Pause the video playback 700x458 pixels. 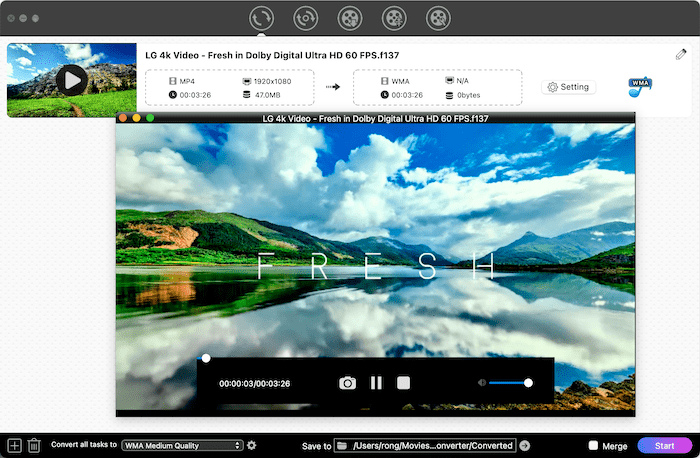coord(376,382)
